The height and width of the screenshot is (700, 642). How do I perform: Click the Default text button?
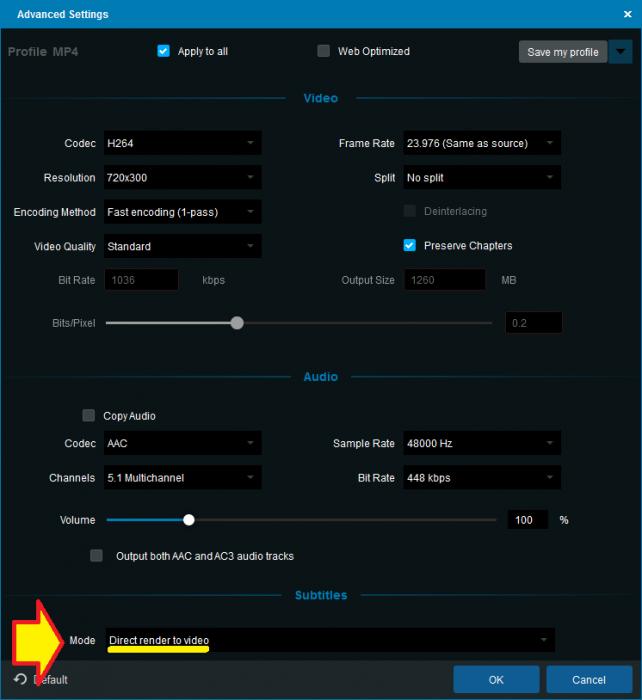[x=50, y=680]
